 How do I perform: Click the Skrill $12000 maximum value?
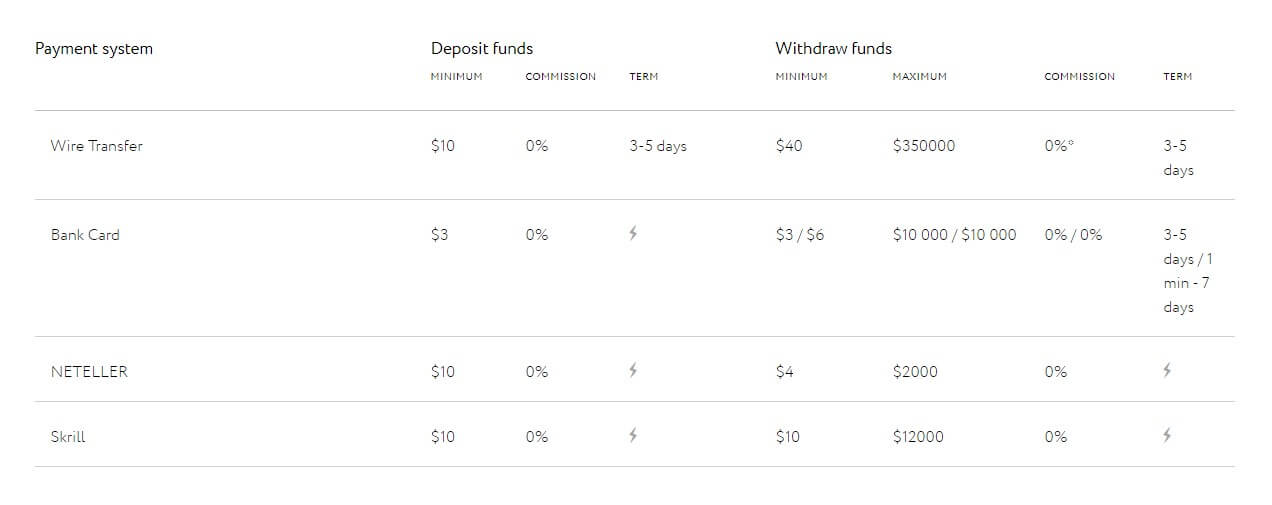[x=918, y=437]
